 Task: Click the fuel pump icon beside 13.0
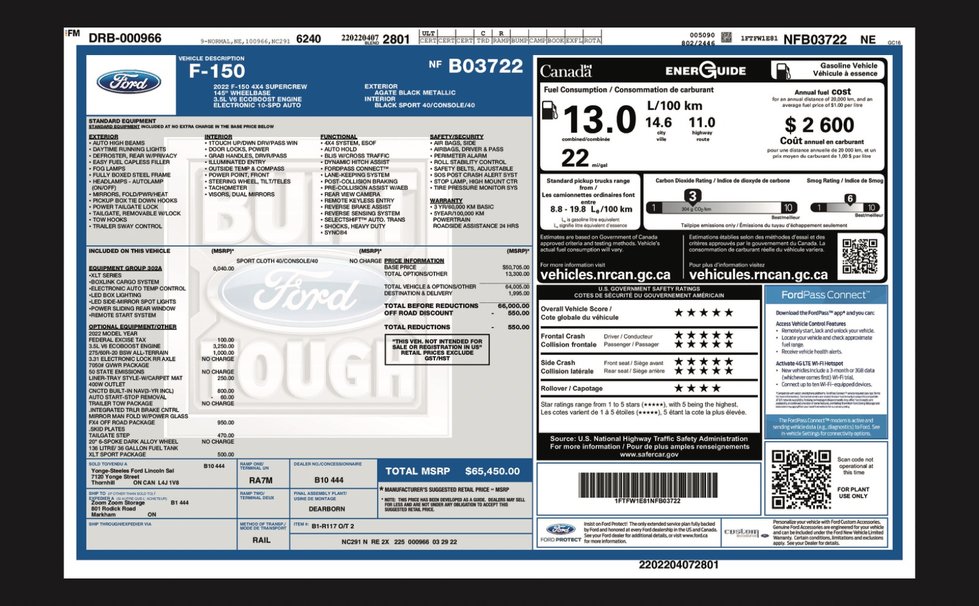pos(549,110)
